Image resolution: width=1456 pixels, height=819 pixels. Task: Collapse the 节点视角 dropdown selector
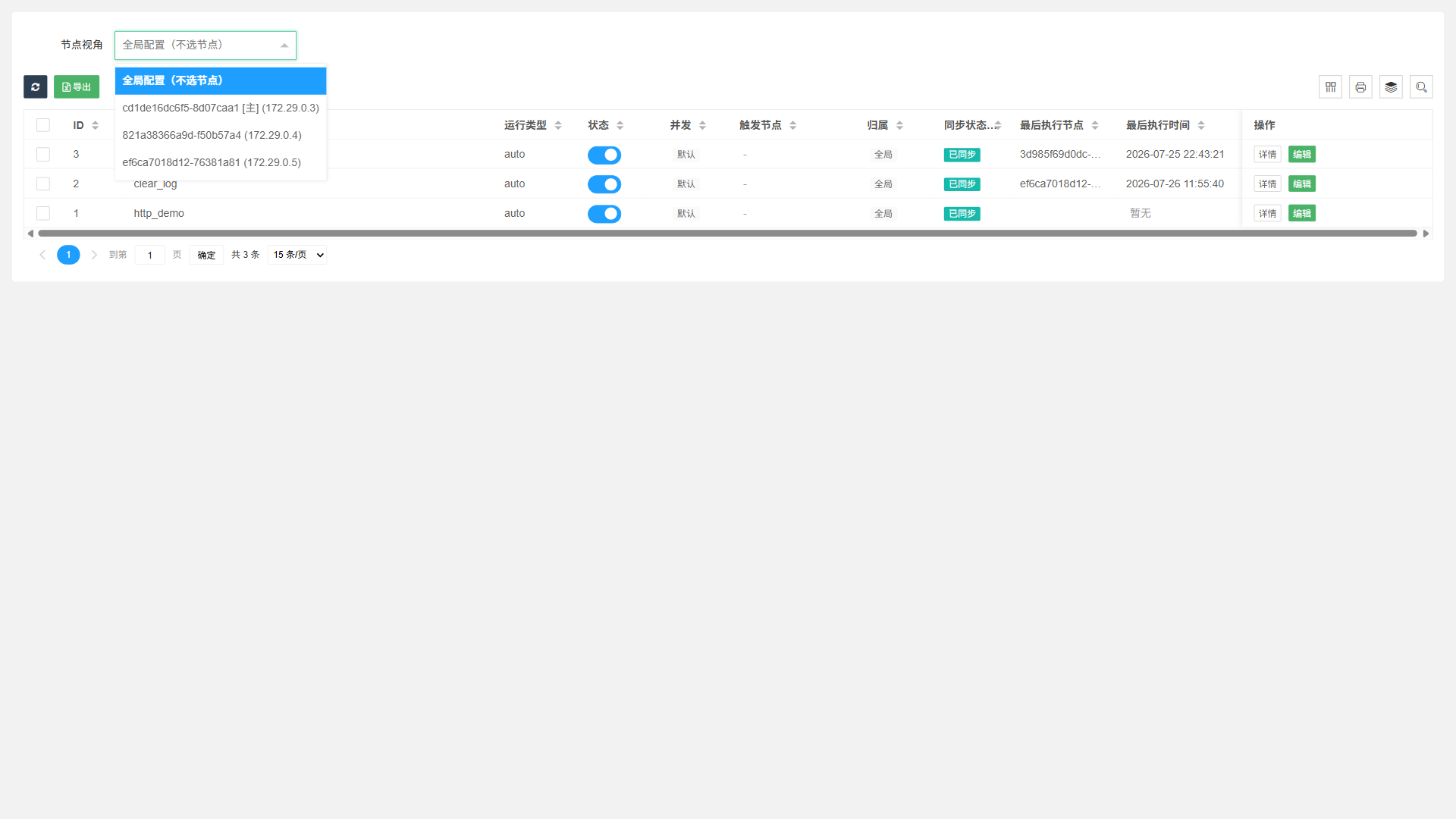pyautogui.click(x=206, y=45)
